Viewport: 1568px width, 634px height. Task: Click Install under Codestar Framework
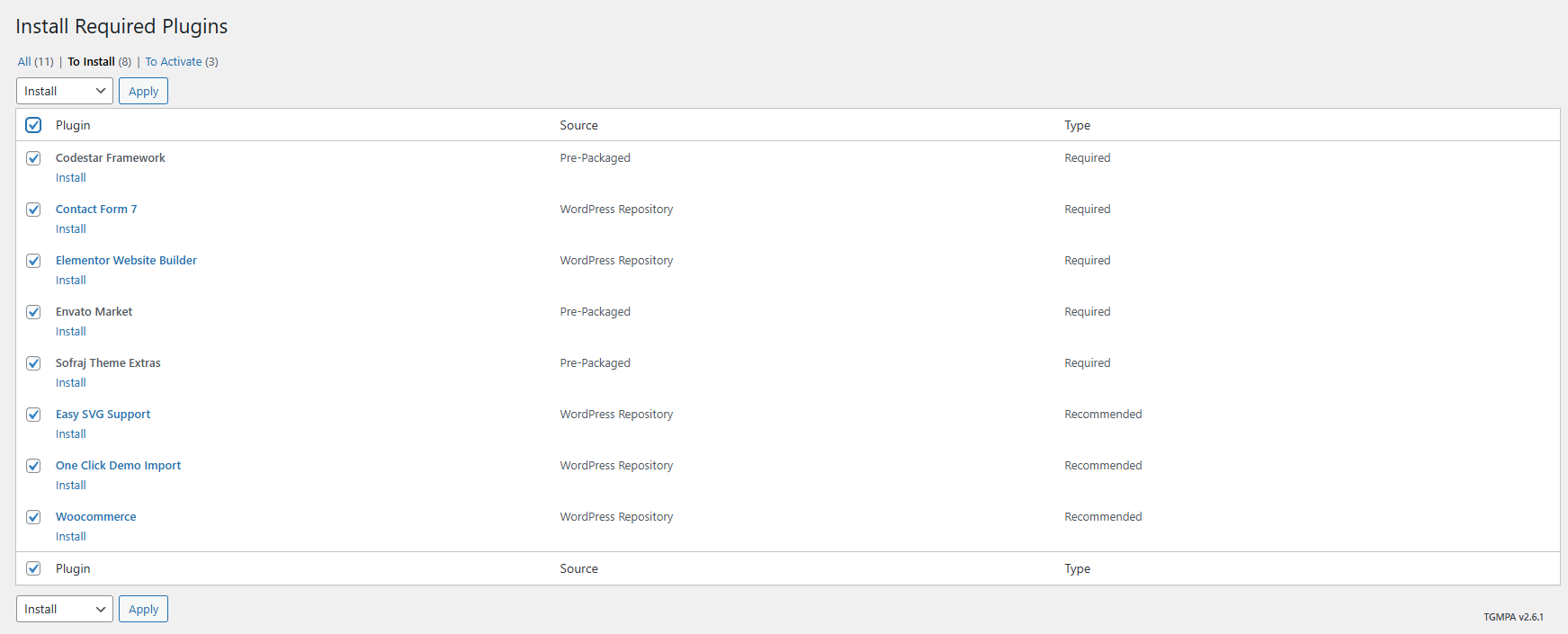(71, 178)
